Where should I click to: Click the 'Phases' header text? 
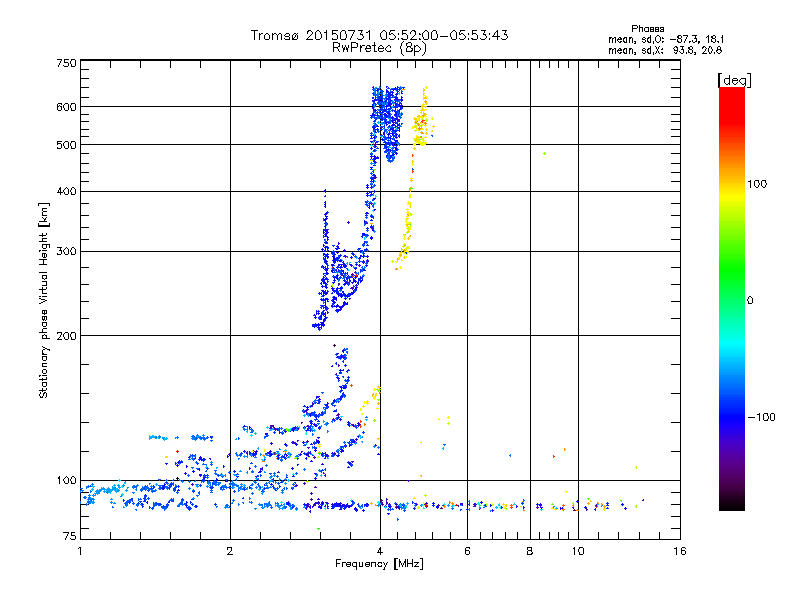647,29
